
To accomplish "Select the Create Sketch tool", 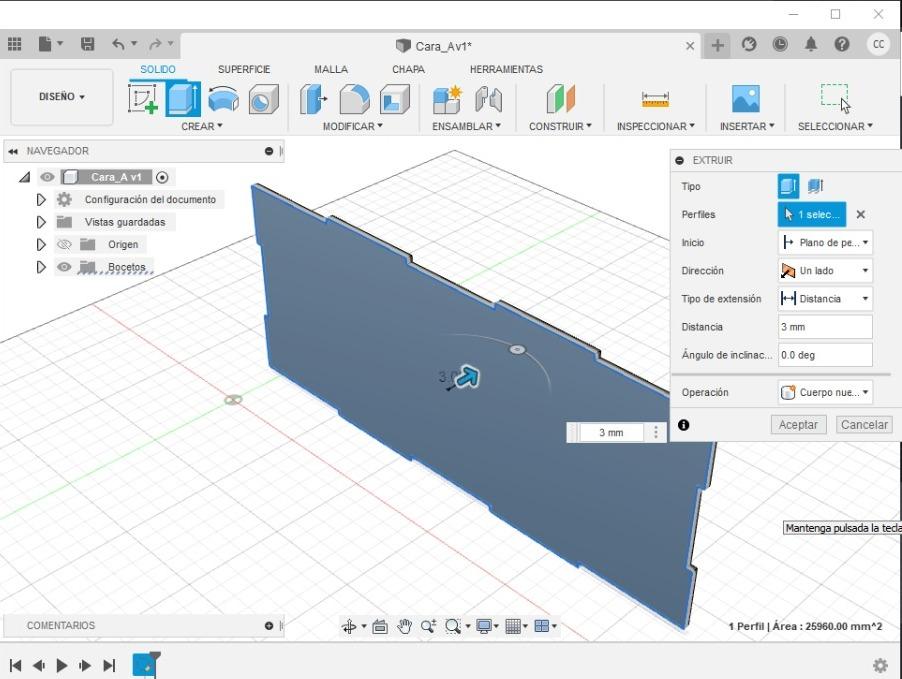I will (x=143, y=98).
